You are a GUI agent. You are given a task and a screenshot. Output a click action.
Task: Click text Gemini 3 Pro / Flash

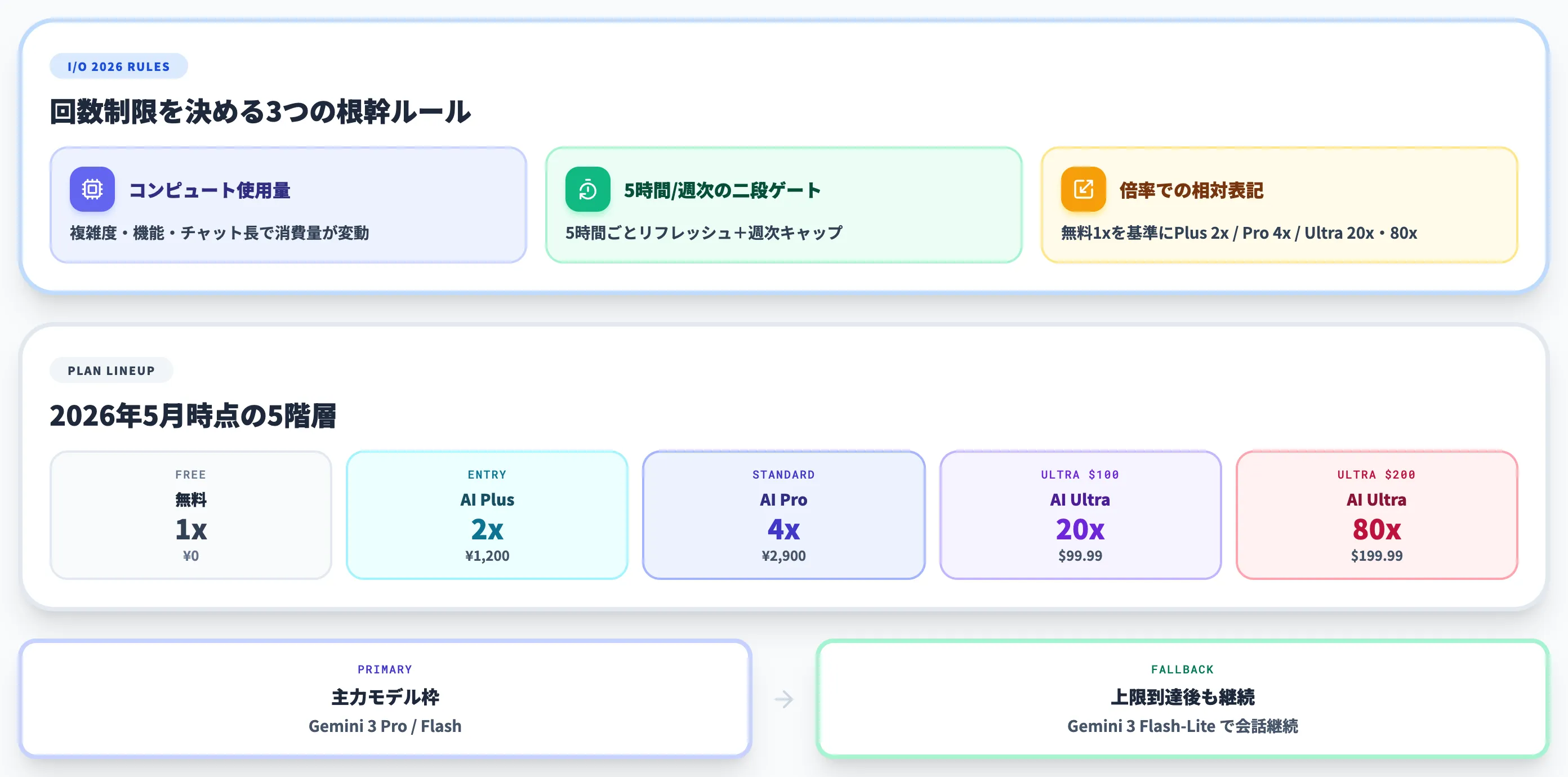[x=385, y=726]
